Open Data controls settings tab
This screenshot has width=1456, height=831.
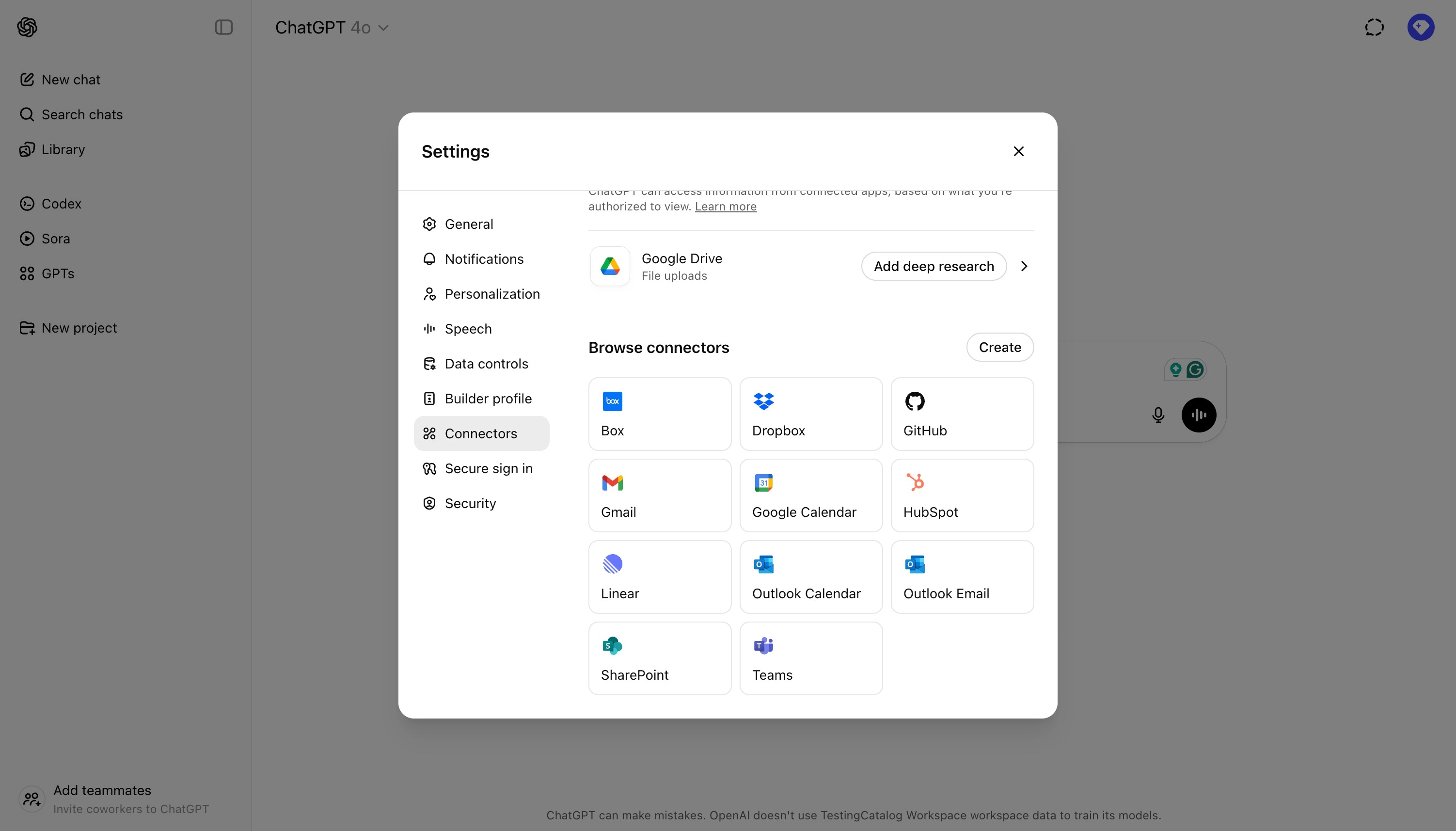coord(481,364)
